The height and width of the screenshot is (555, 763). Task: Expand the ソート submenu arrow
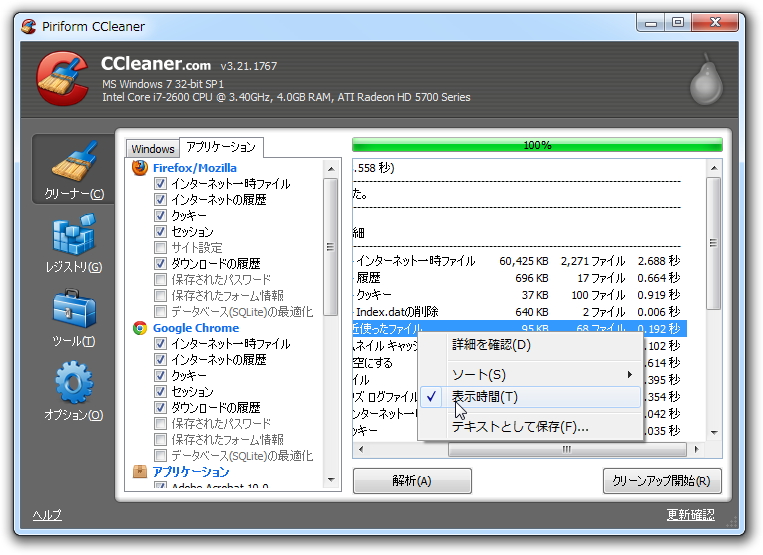[x=630, y=375]
